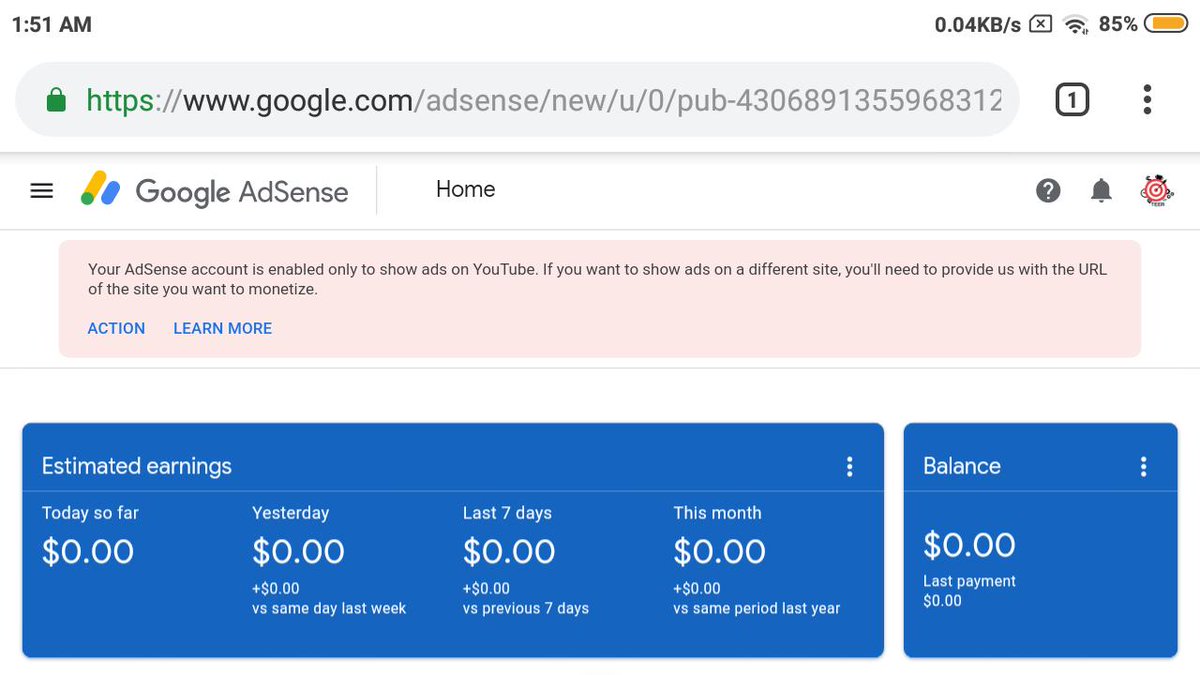The image size is (1200, 675).
Task: Tap the 0.04KB/s network speed indicator
Action: [x=977, y=25]
